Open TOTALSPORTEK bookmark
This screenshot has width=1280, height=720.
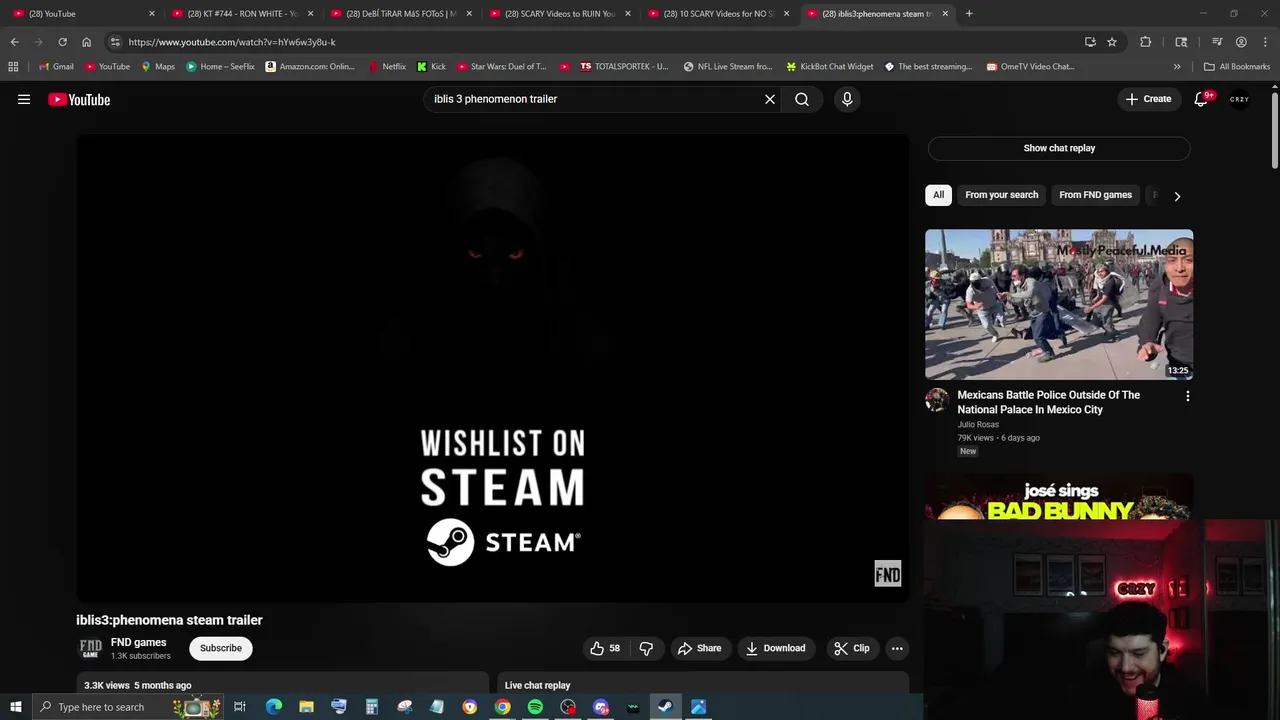[x=624, y=67]
